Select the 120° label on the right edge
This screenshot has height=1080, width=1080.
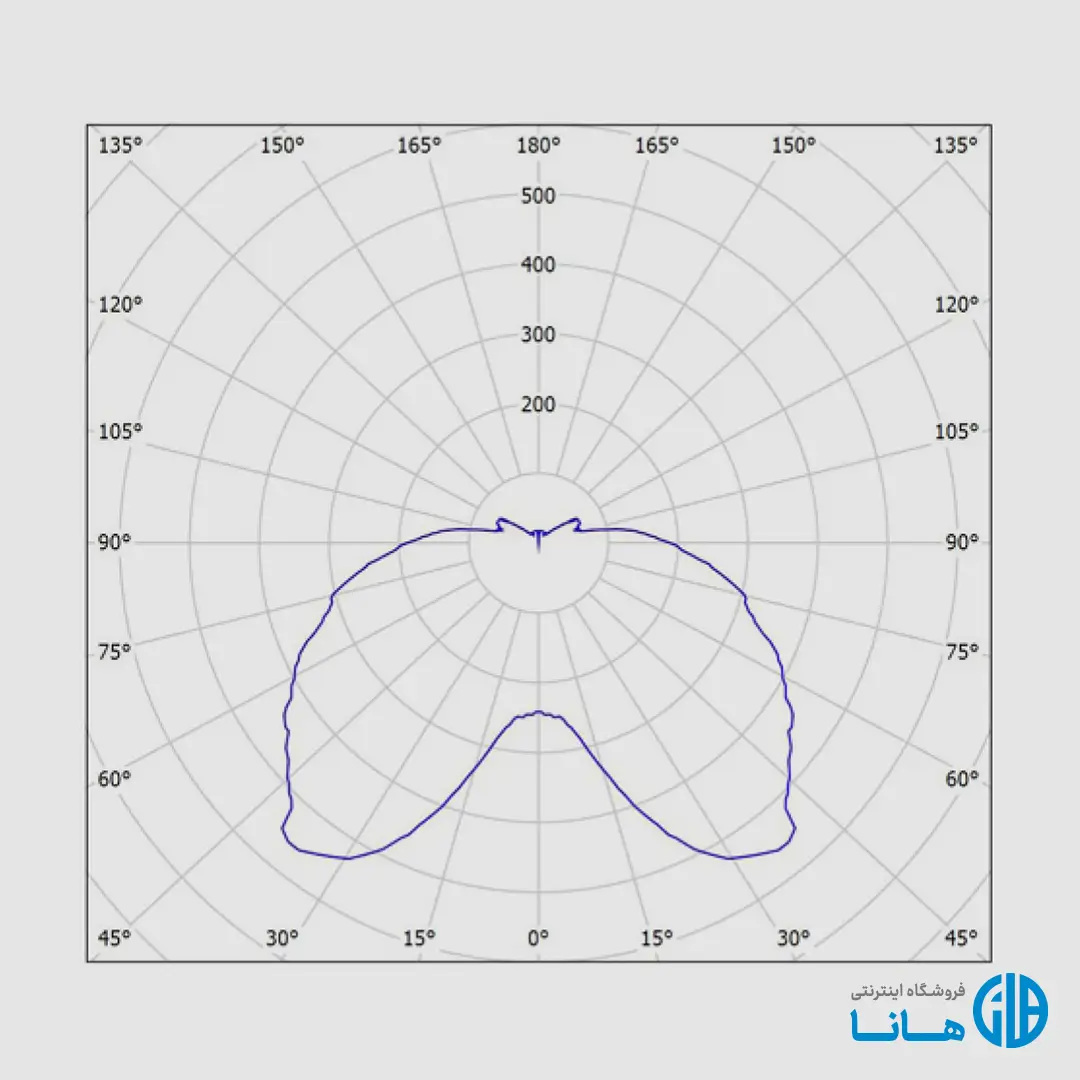(x=956, y=304)
